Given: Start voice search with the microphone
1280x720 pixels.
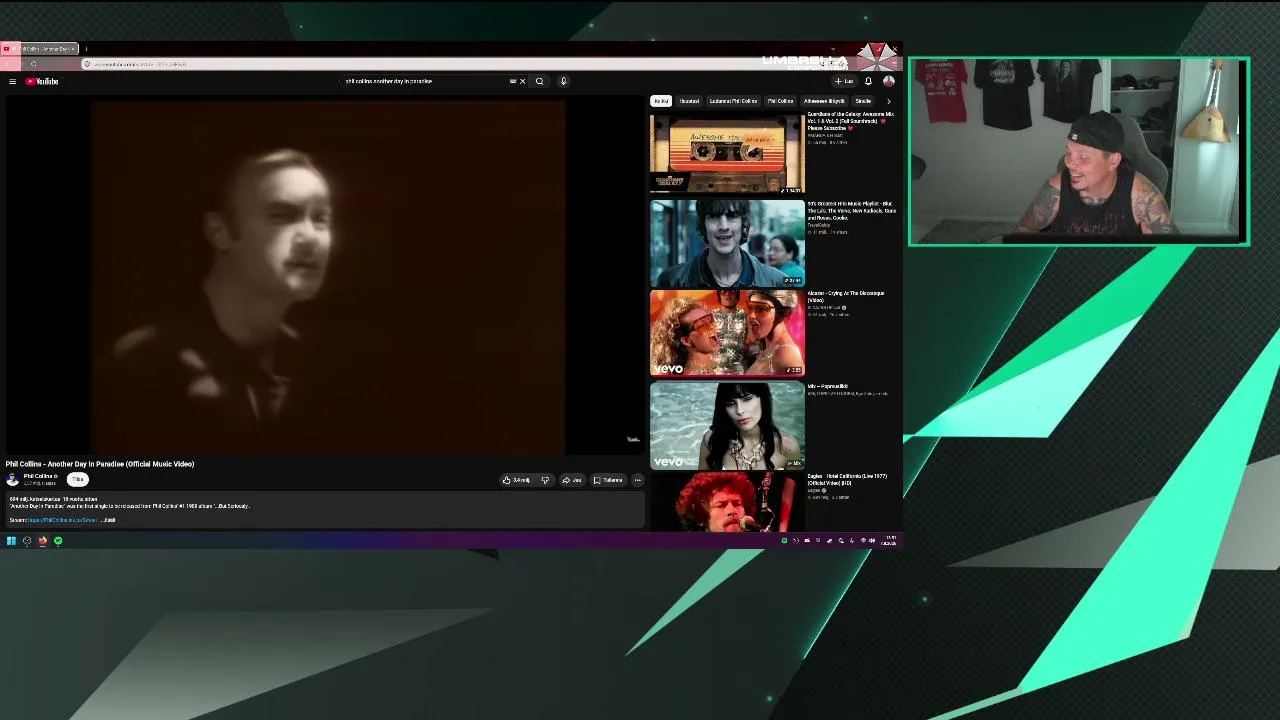Looking at the screenshot, I should click(x=563, y=81).
